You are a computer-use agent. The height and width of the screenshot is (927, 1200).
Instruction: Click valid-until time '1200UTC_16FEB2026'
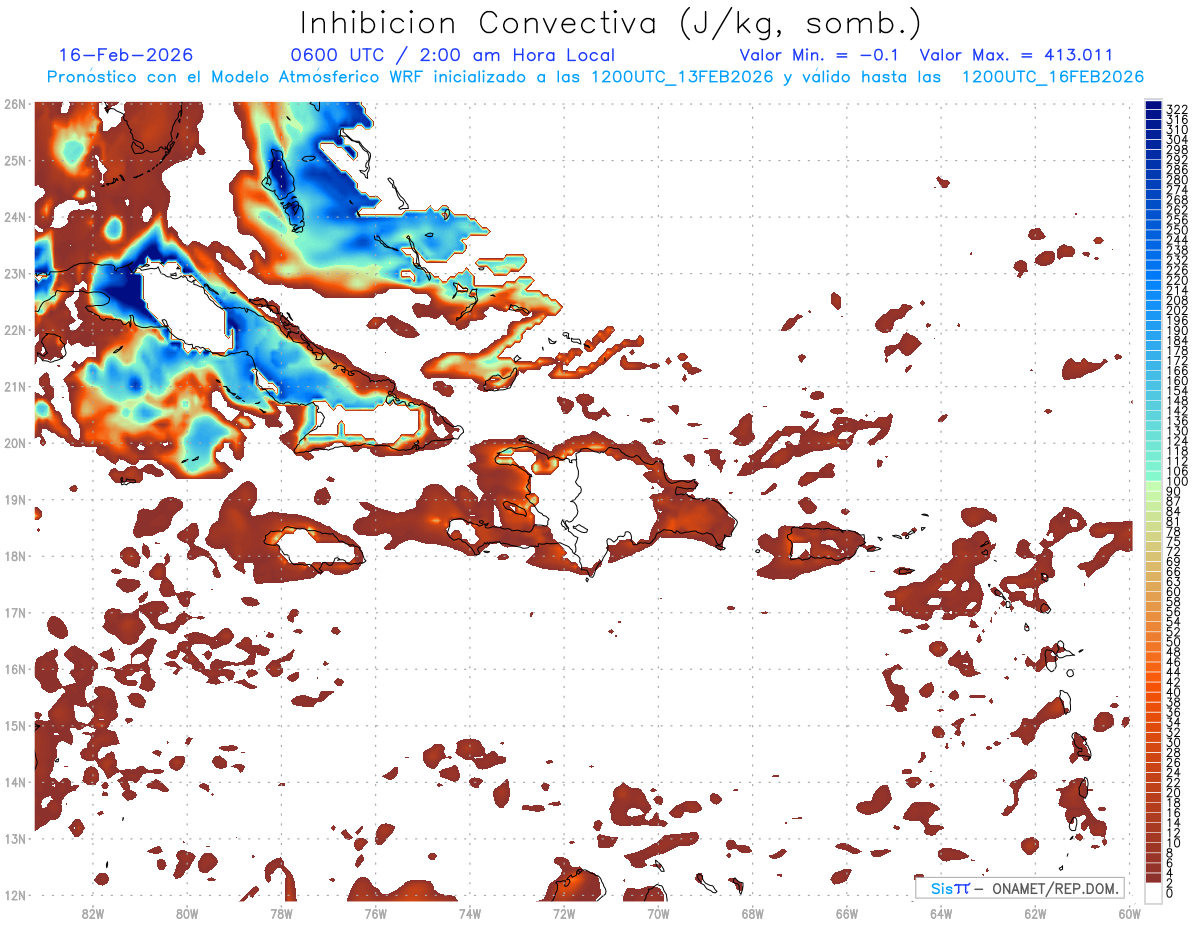click(1052, 77)
